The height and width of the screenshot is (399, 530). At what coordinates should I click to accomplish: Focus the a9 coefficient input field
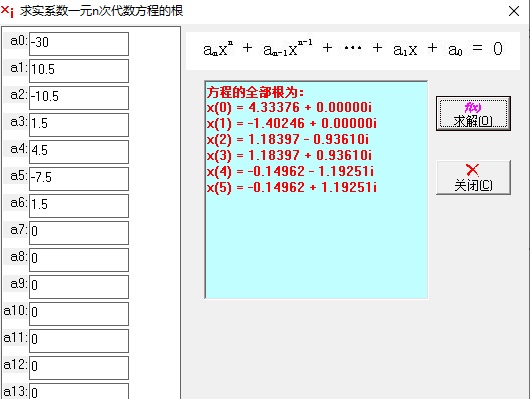click(x=79, y=287)
